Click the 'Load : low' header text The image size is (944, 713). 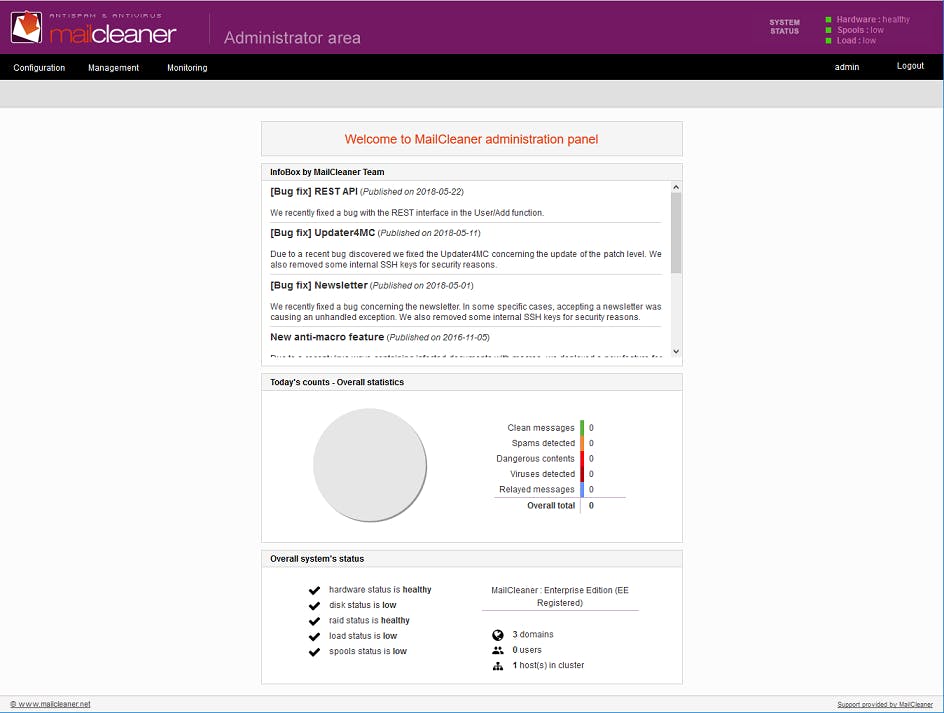(x=856, y=40)
